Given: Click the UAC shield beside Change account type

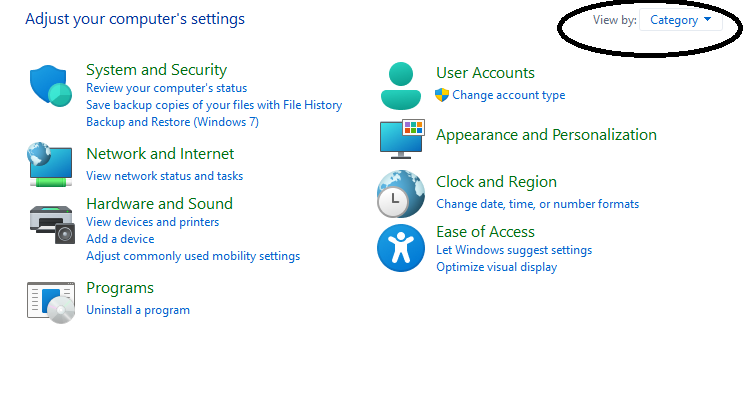Looking at the screenshot, I should point(442,95).
